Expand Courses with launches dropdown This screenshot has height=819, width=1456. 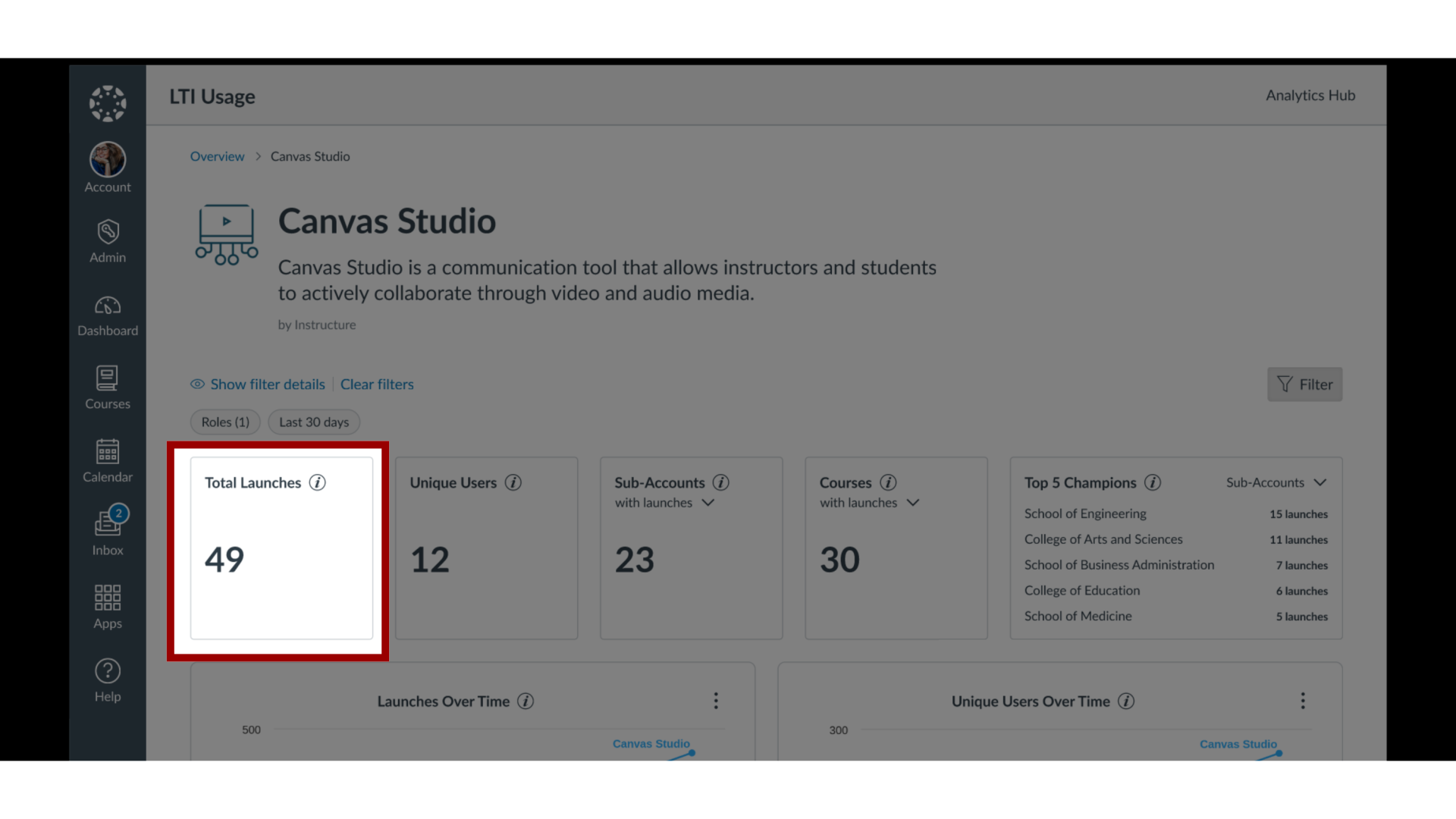(x=912, y=502)
